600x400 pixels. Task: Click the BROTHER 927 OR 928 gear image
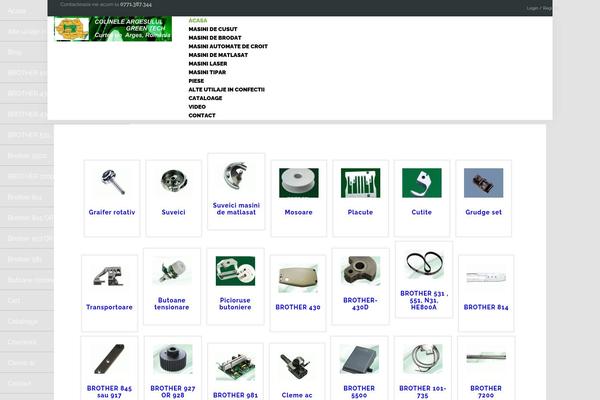pyautogui.click(x=173, y=359)
